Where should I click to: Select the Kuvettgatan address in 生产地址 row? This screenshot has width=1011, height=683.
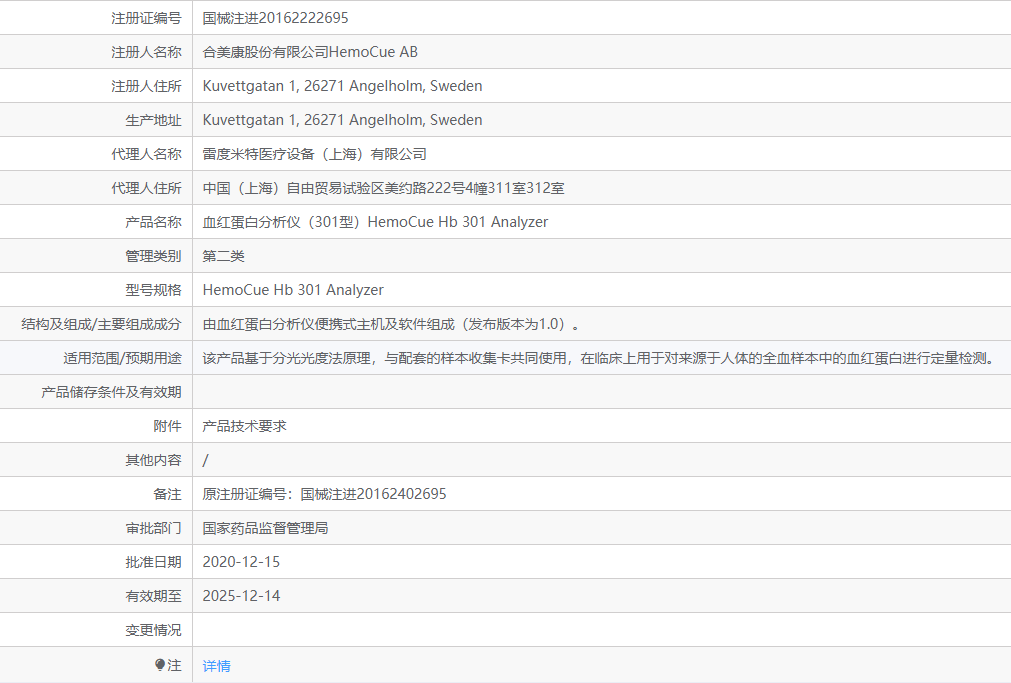[x=342, y=120]
